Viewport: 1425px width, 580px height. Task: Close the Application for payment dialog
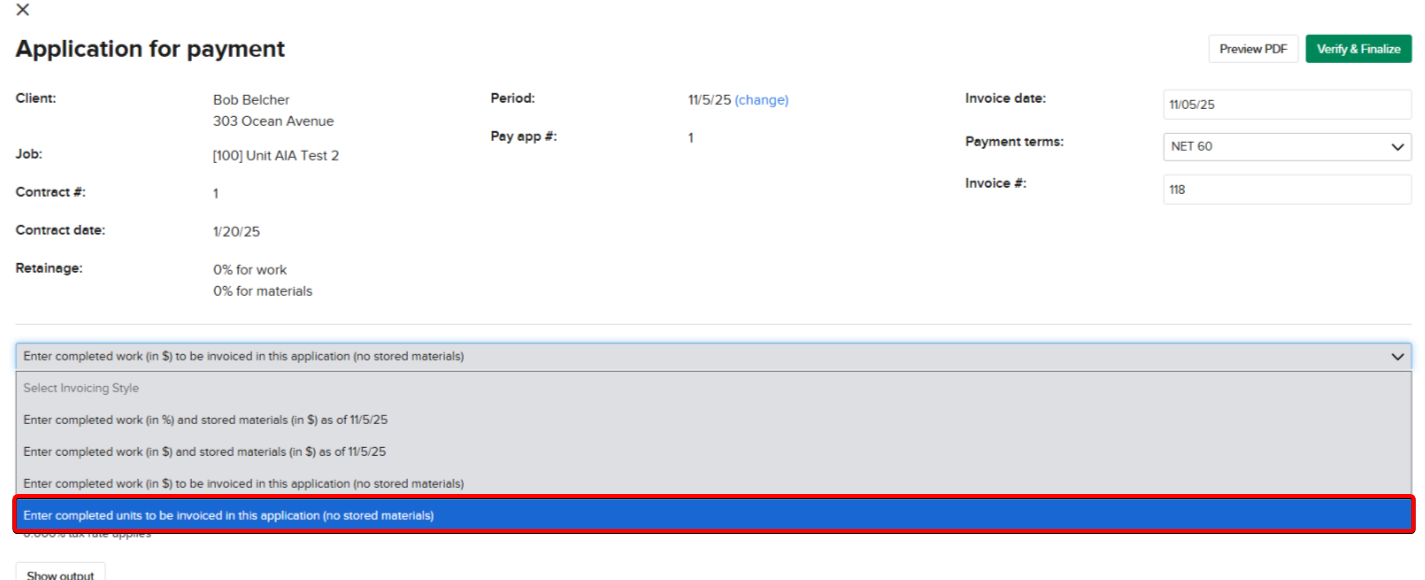[x=23, y=10]
